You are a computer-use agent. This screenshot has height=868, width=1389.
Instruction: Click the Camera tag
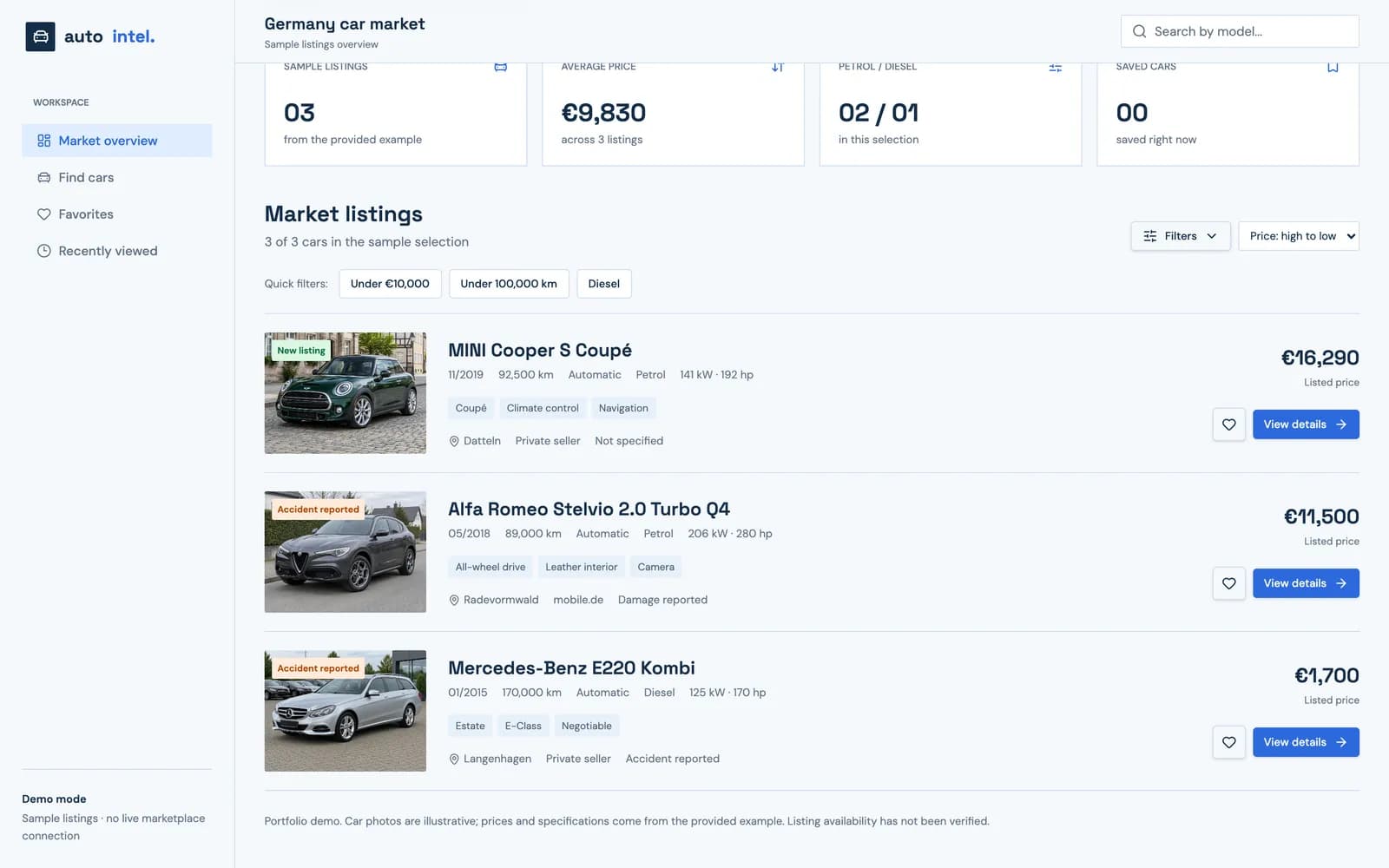[655, 567]
